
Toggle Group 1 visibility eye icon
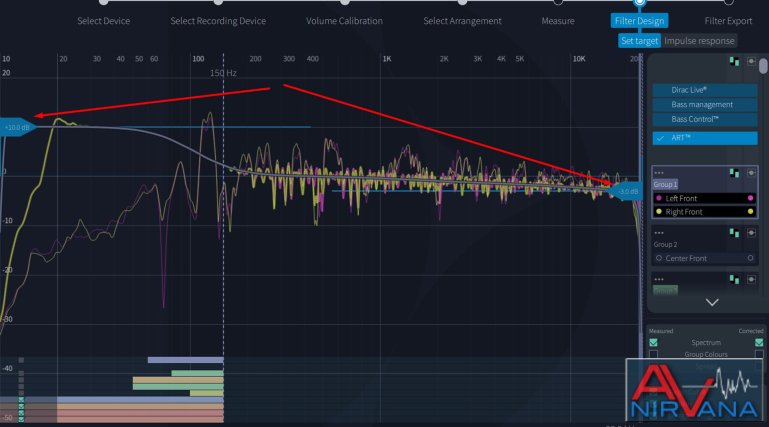pos(750,173)
